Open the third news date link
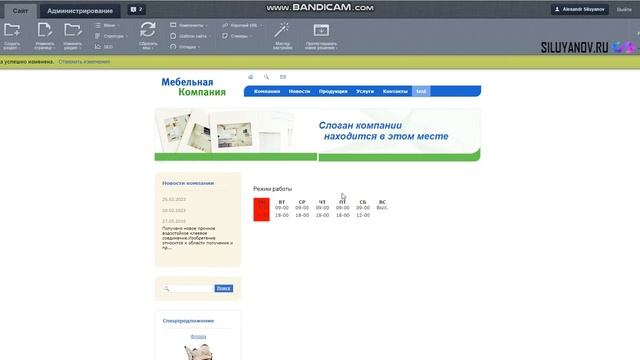This screenshot has height=360, width=640. coord(174,221)
